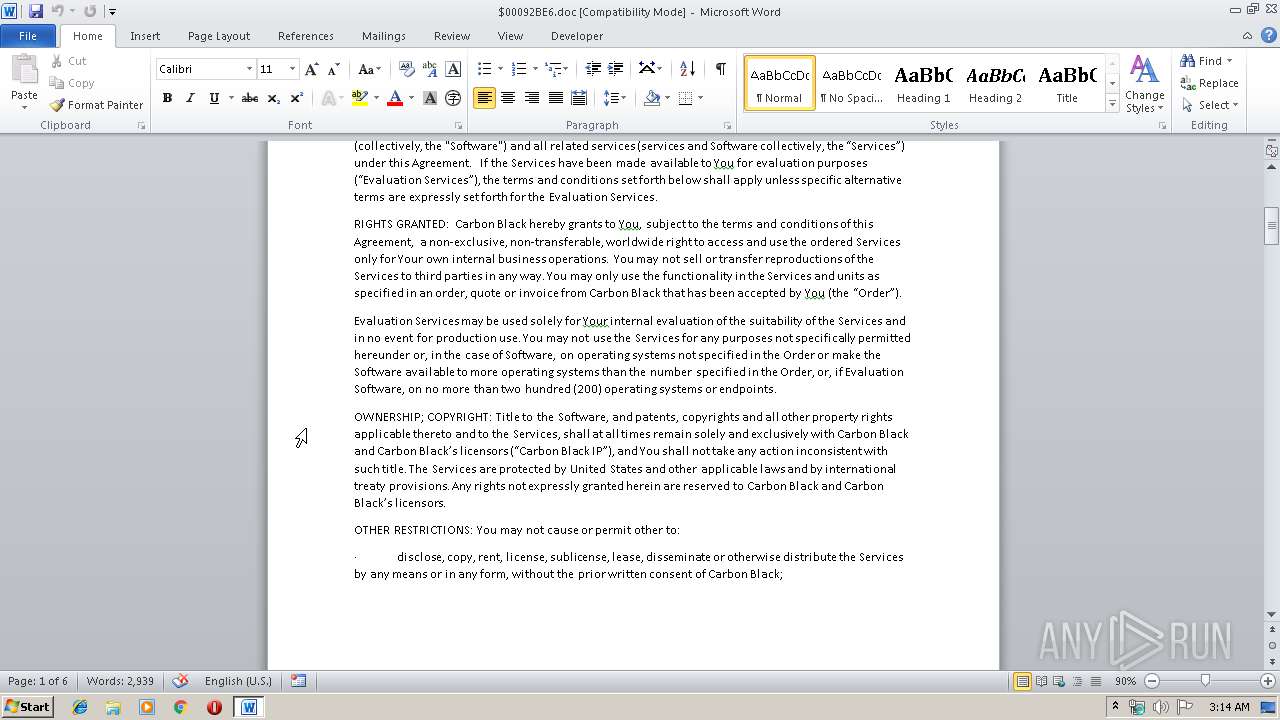This screenshot has width=1280, height=720.
Task: Click the Windows Start button
Action: tap(27, 707)
